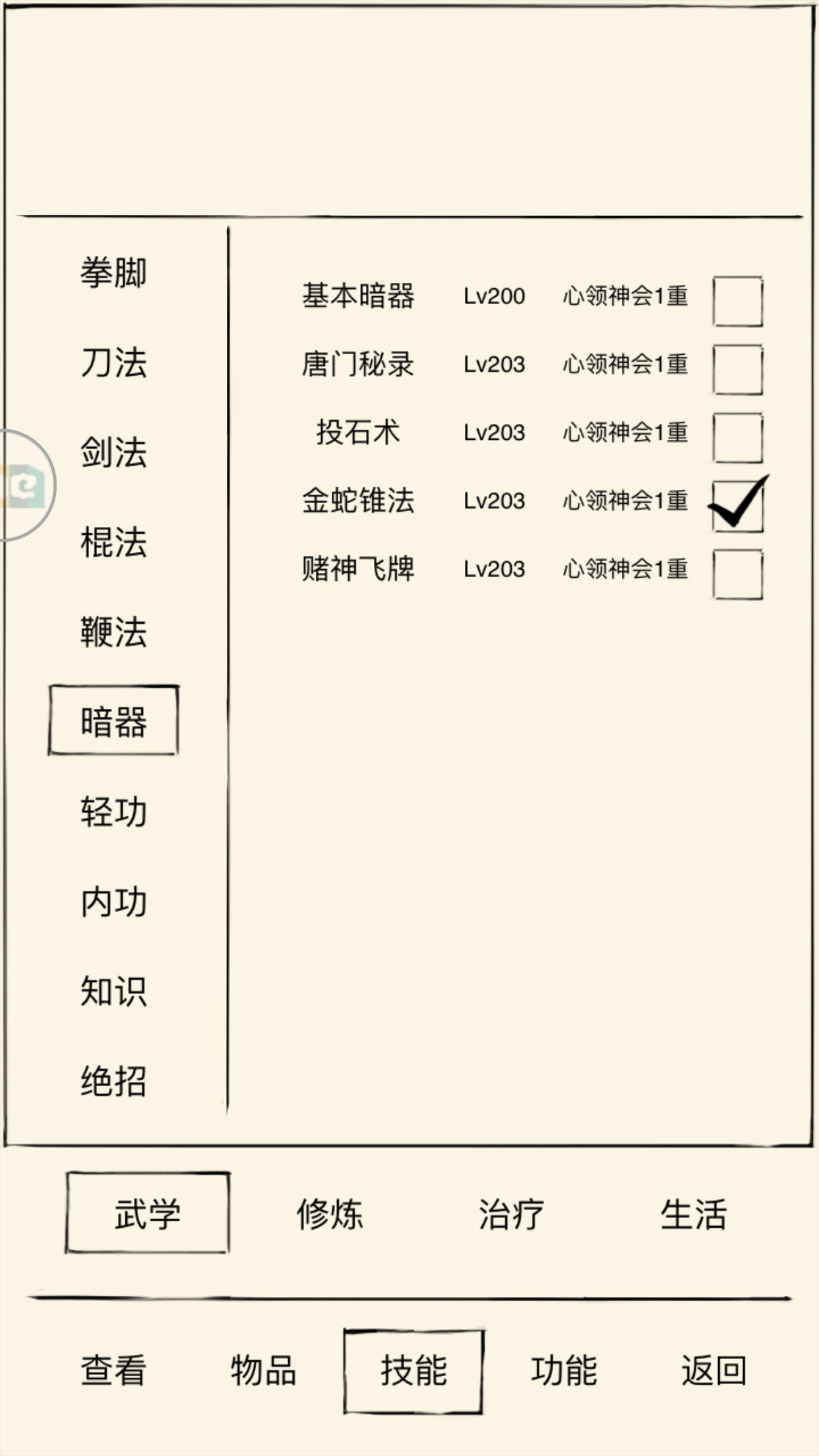
Task: Open the 物品 inventory menu
Action: coord(263,1370)
